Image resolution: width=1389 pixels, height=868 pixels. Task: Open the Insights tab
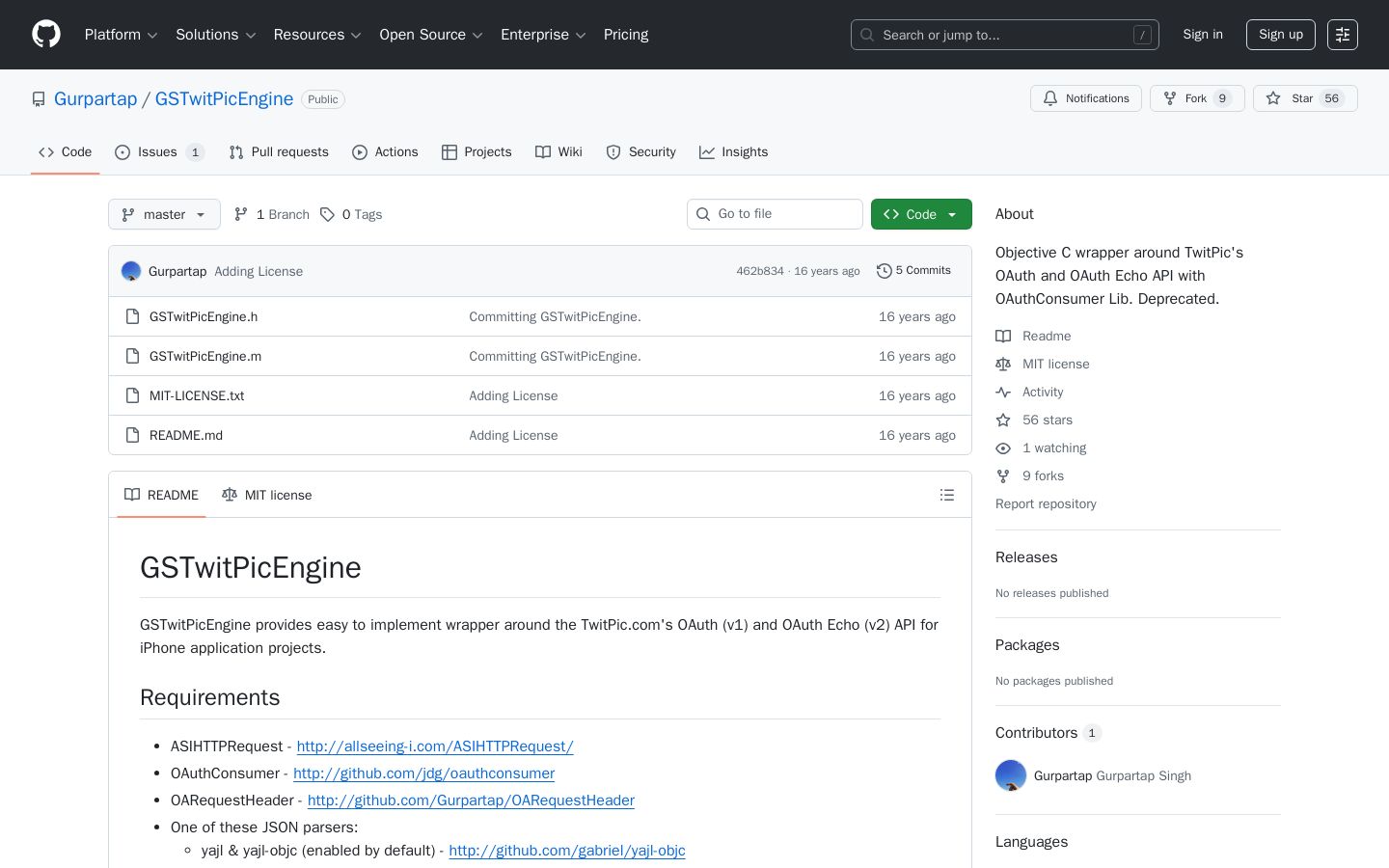tap(734, 152)
